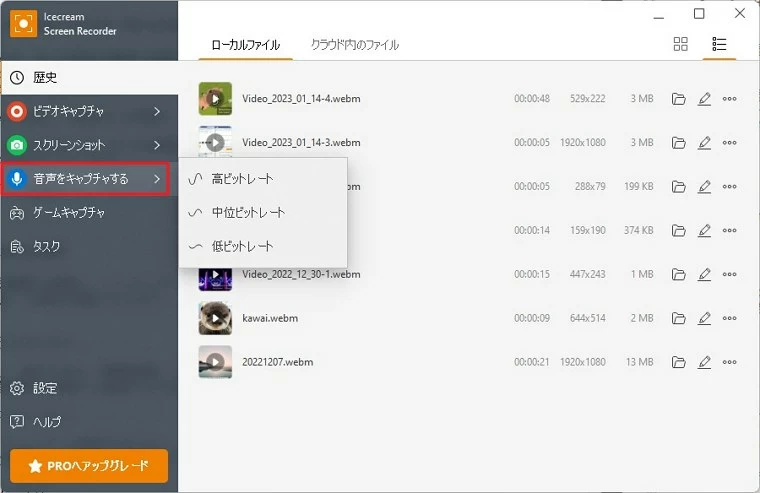Choose 中位ビットレート from the popup
Screen dimensions: 760x493
pos(248,213)
